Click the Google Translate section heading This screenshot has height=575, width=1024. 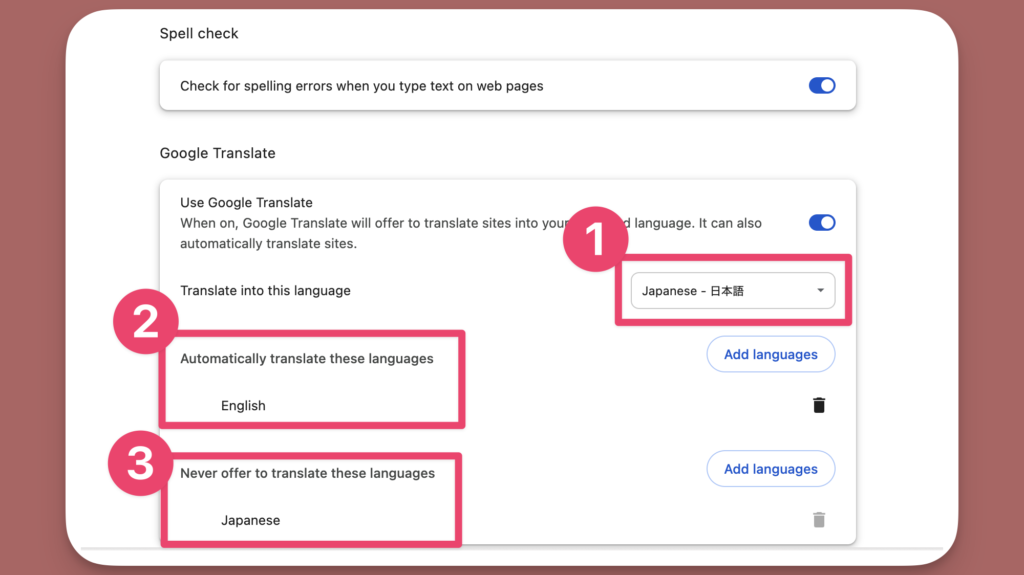pyautogui.click(x=217, y=153)
